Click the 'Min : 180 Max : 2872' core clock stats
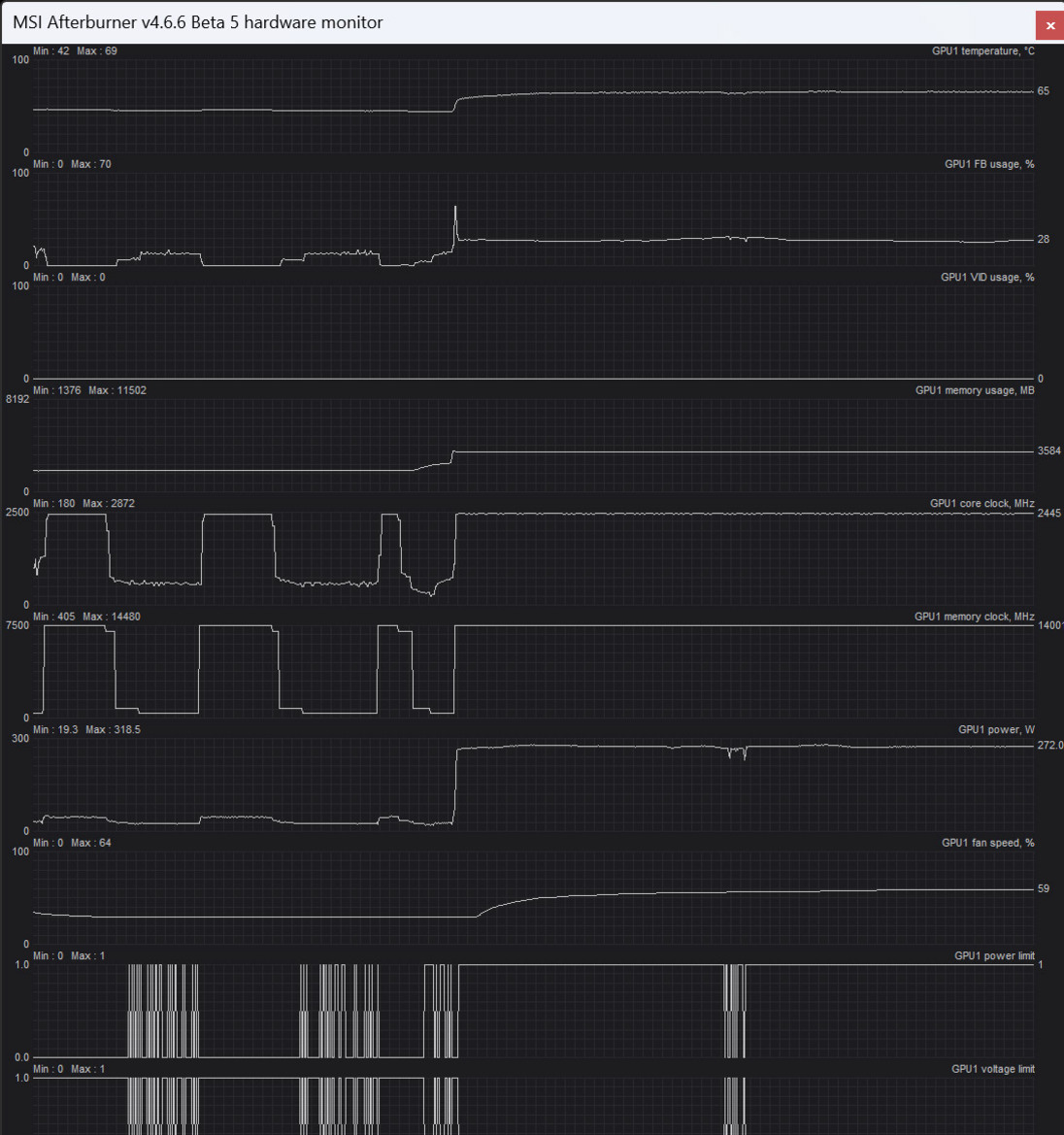1064x1135 pixels. pyautogui.click(x=83, y=503)
